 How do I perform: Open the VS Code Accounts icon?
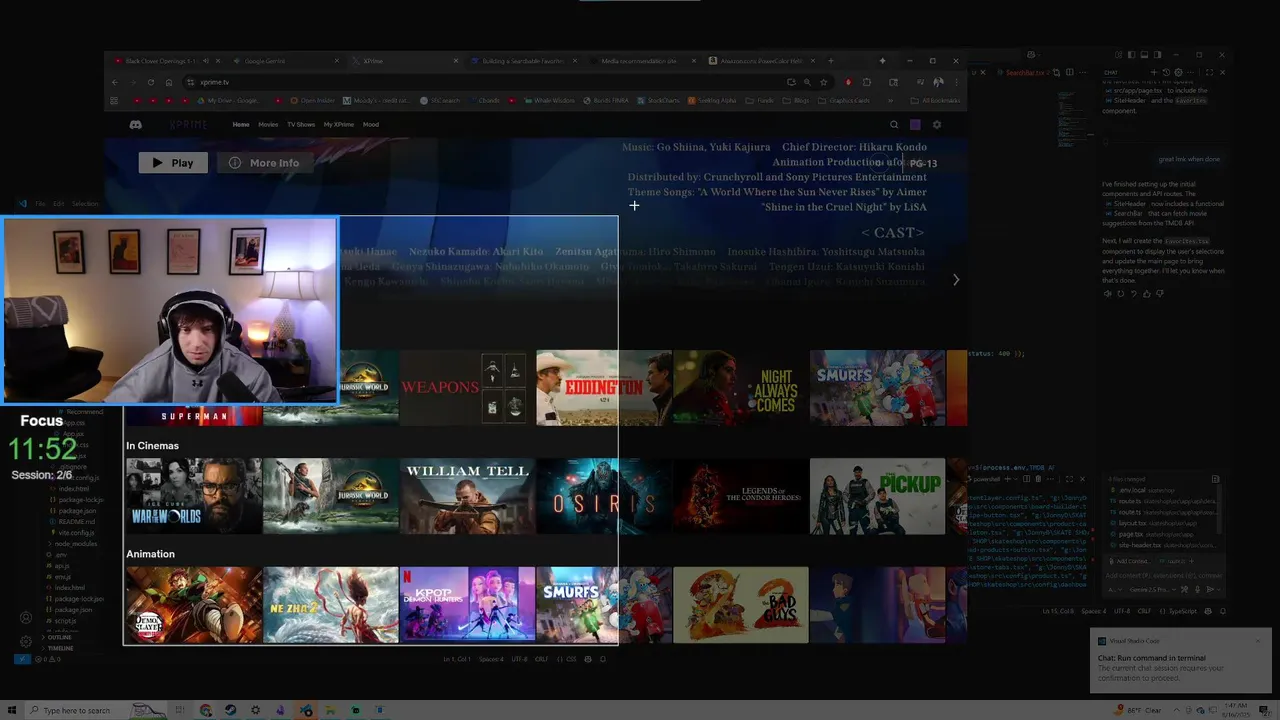(26, 618)
